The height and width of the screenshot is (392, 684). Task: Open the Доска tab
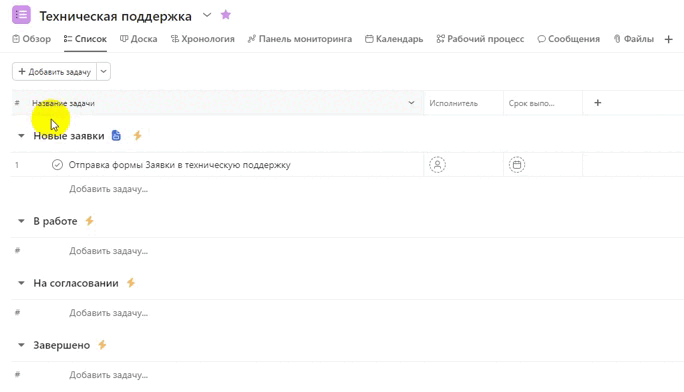[x=138, y=39]
